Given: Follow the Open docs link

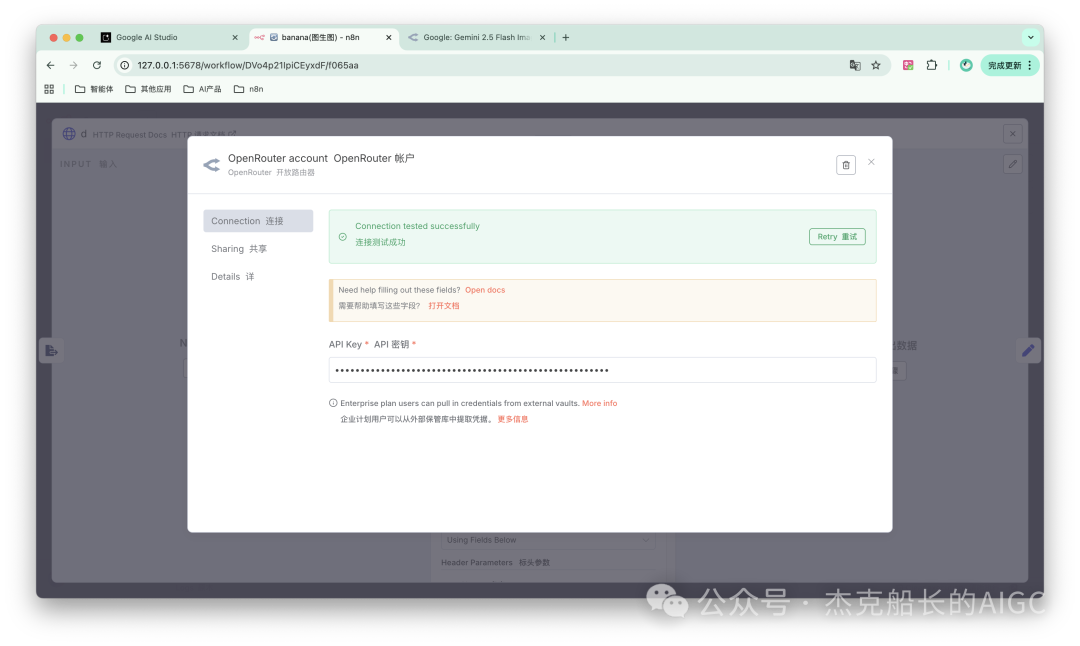Looking at the screenshot, I should (x=485, y=290).
